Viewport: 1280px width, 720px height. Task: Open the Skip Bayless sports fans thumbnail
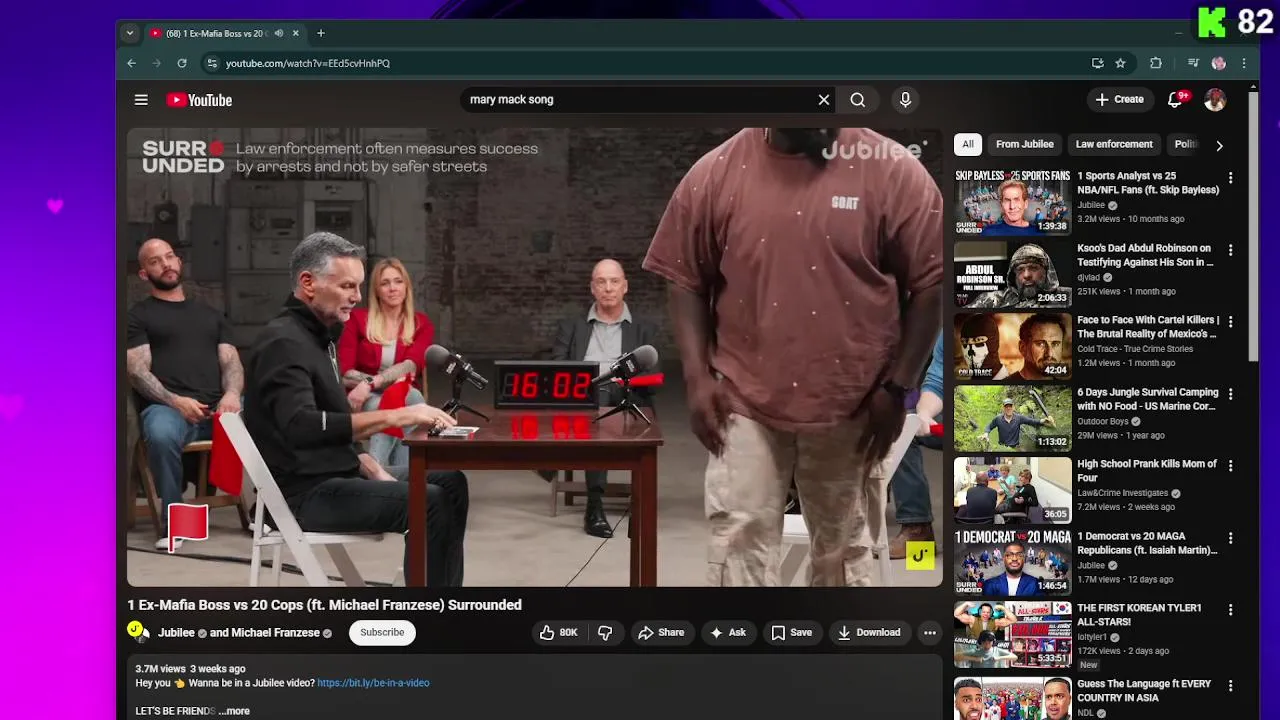click(x=1012, y=201)
